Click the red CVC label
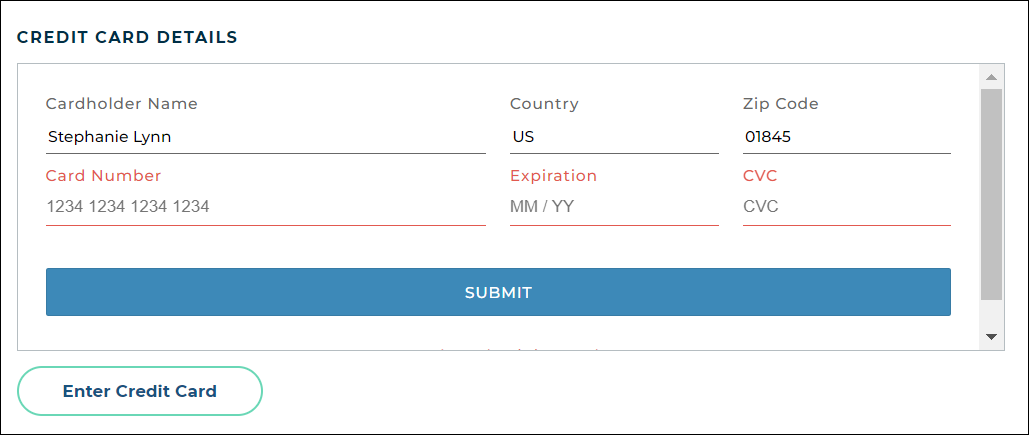 point(760,176)
